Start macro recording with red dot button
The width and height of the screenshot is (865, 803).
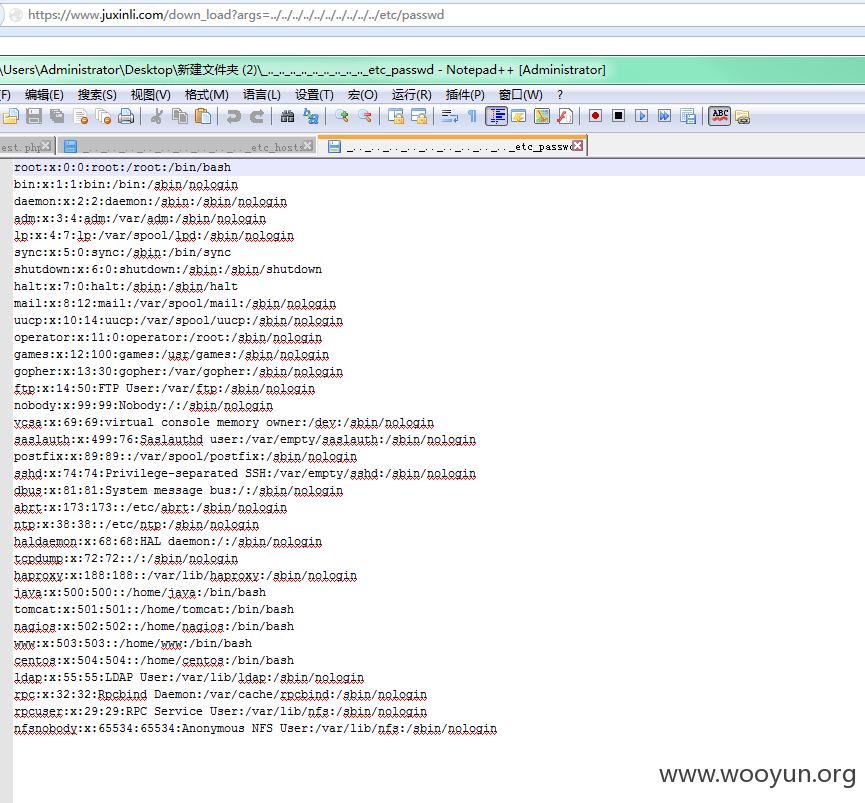pyautogui.click(x=595, y=116)
